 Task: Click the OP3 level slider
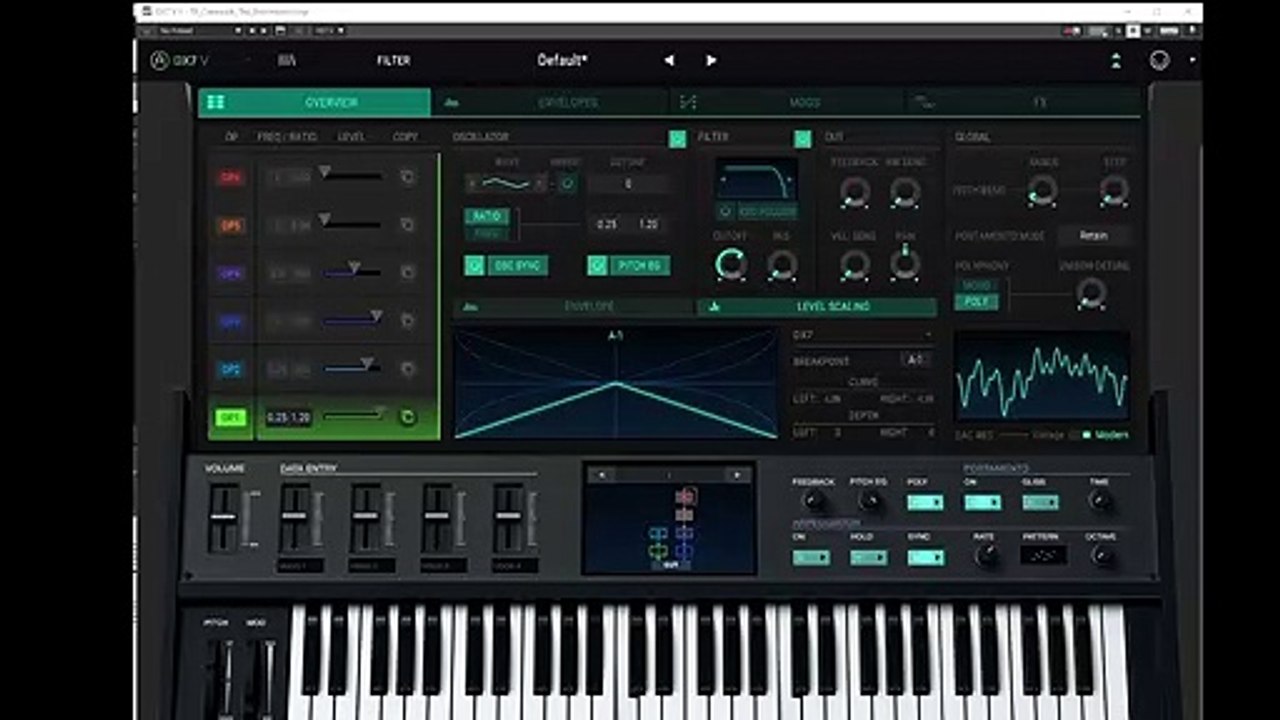coord(351,320)
